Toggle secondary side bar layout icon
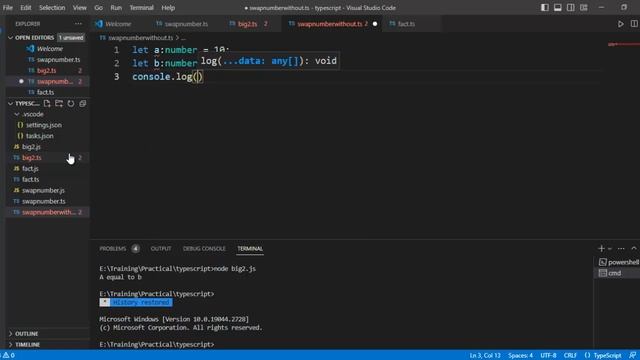 pyautogui.click(x=571, y=7)
